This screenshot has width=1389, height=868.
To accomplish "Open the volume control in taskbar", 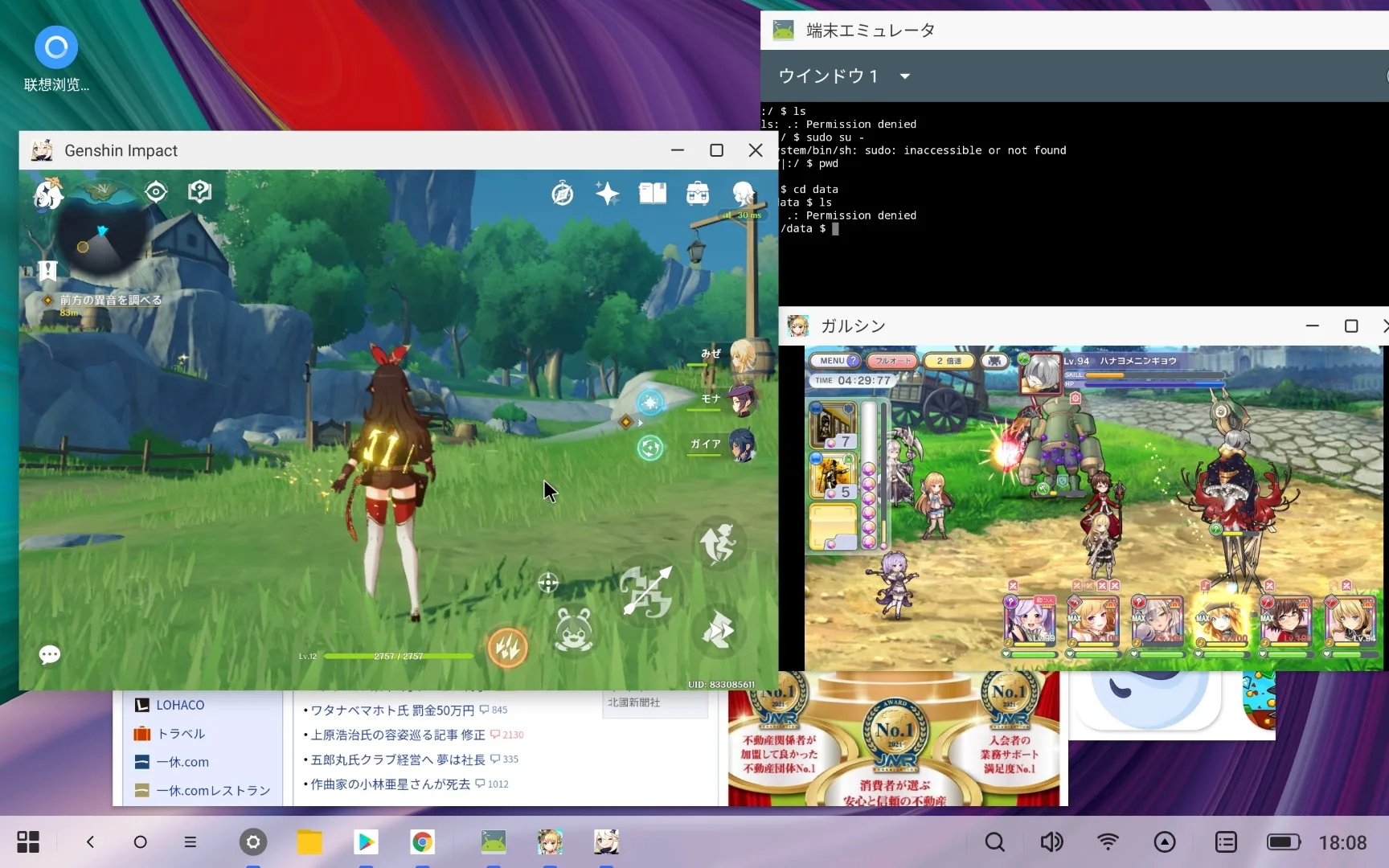I will click(x=1051, y=842).
